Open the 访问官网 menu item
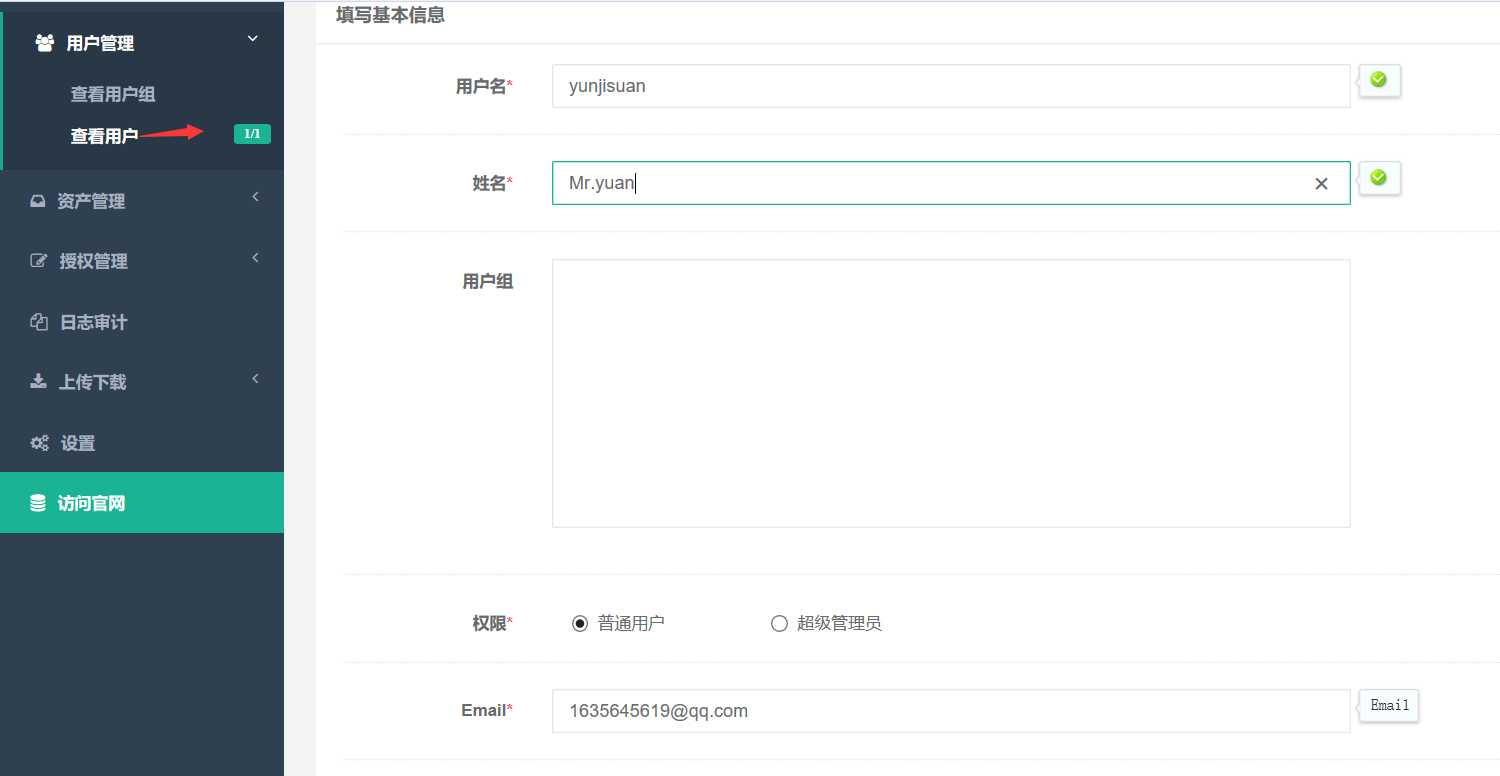 point(142,503)
